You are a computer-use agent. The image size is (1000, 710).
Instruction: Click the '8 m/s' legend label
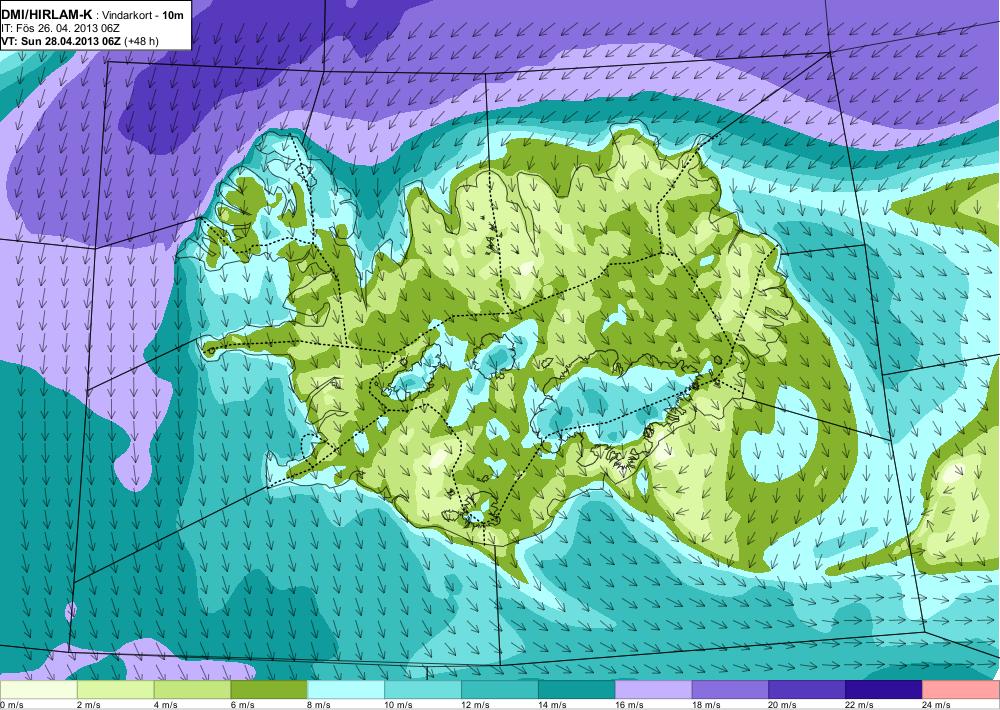[320, 705]
